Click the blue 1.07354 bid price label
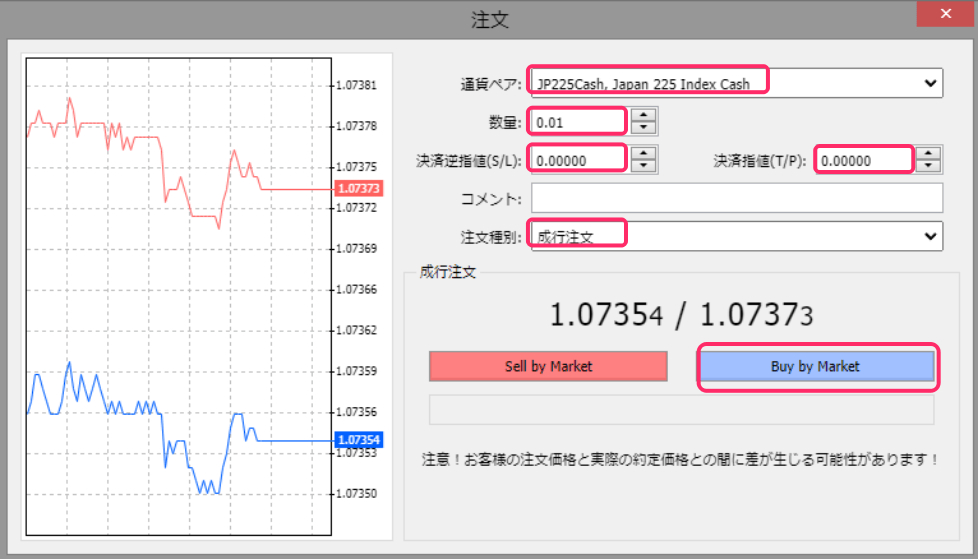The height and width of the screenshot is (560, 978). (x=359, y=440)
